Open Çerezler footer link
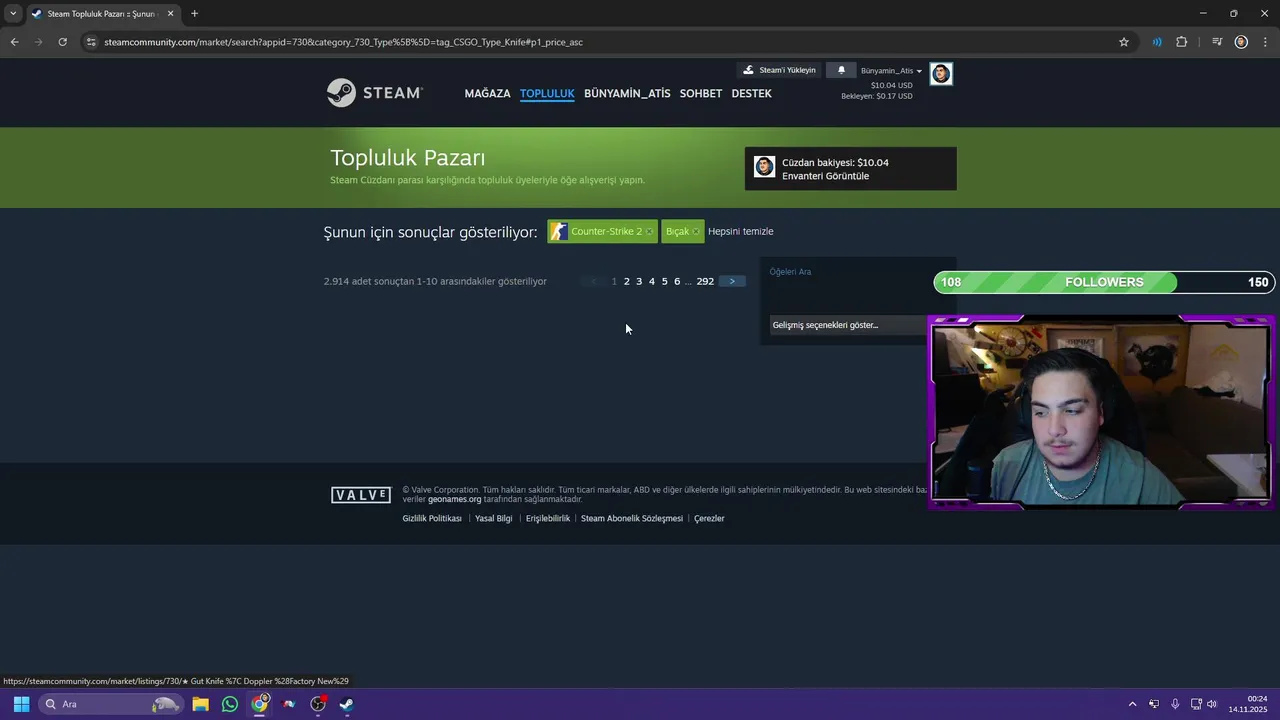This screenshot has height=720, width=1280. (x=709, y=518)
